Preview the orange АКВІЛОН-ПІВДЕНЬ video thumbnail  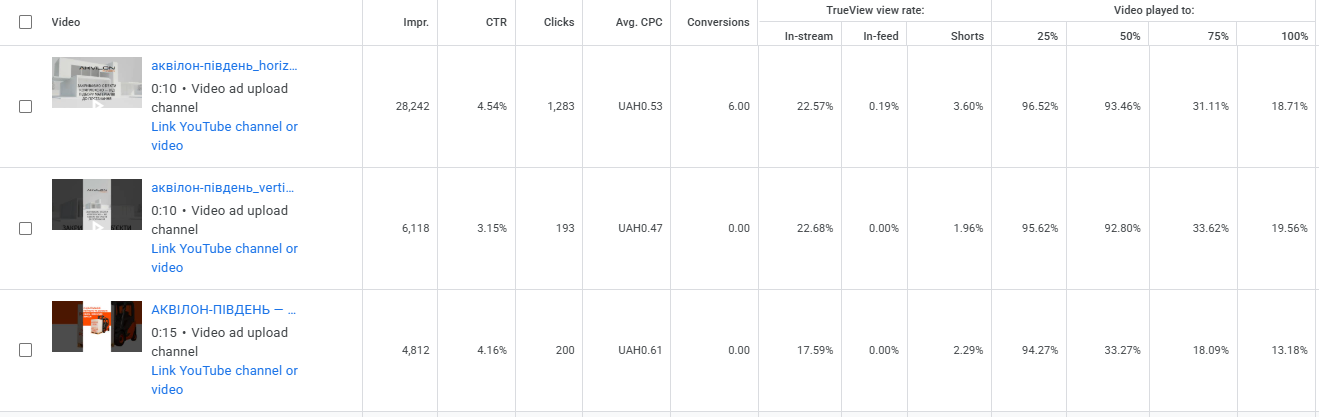pos(96,327)
